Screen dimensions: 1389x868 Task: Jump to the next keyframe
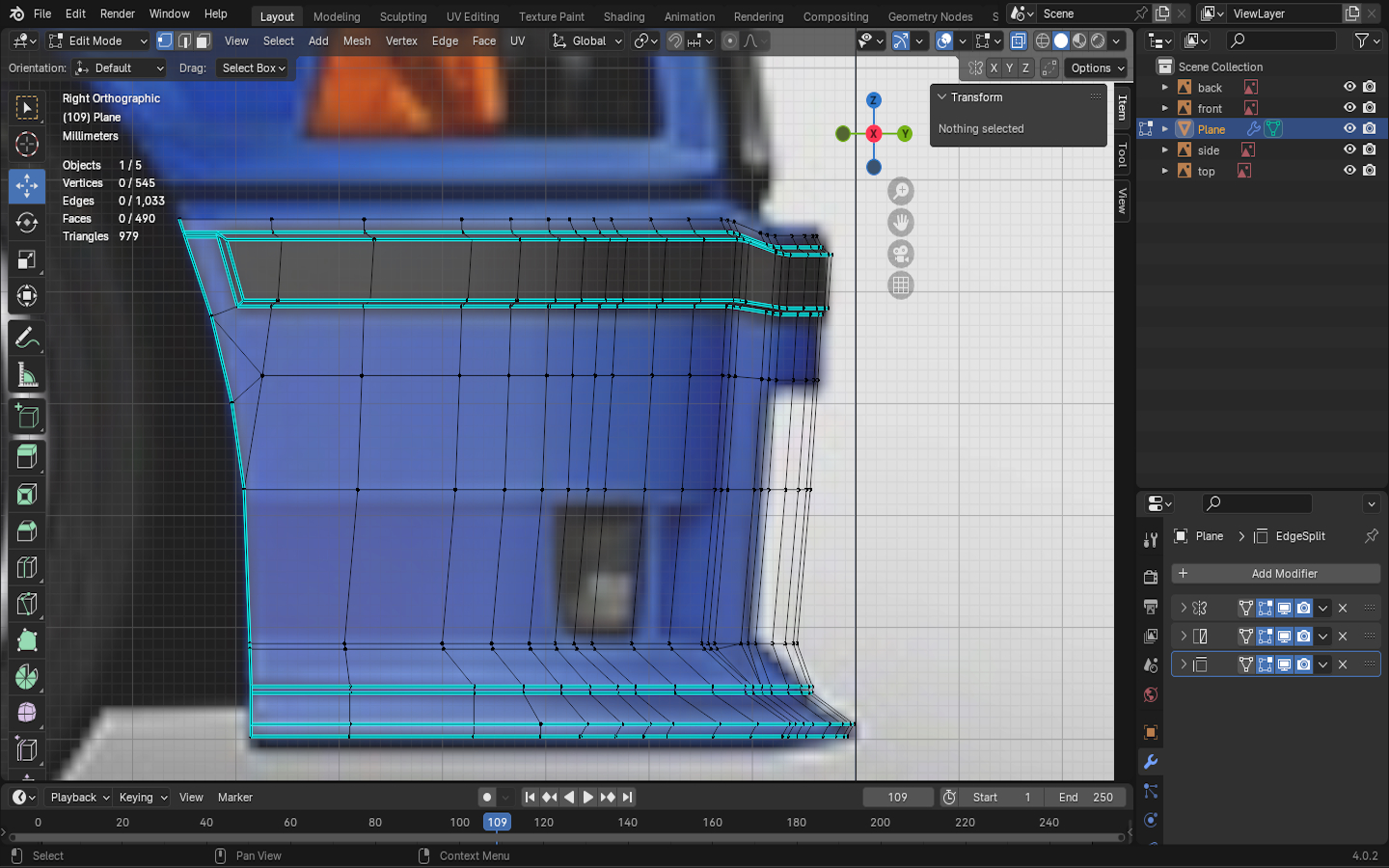[608, 798]
